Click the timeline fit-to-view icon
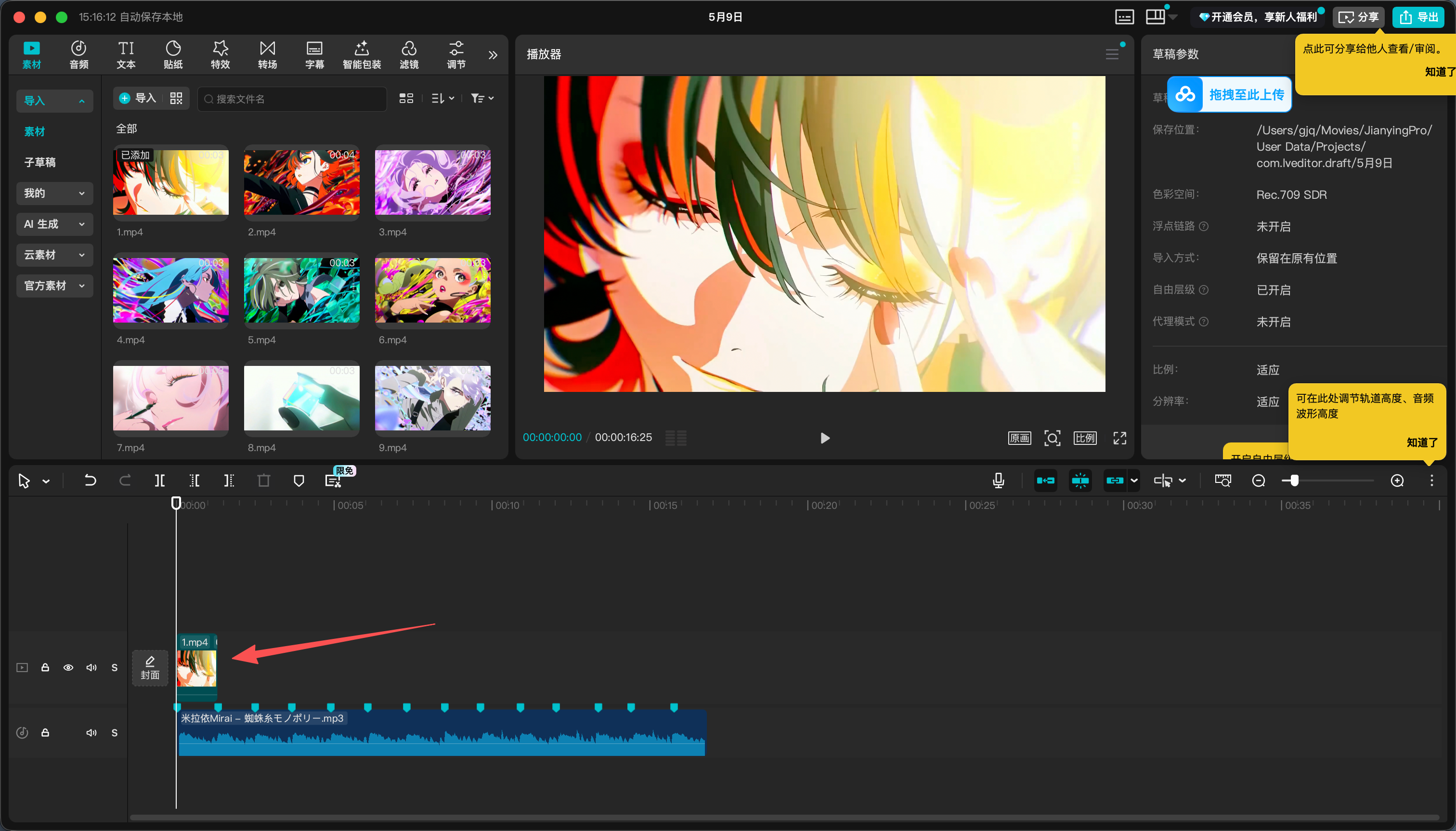 coord(1223,480)
